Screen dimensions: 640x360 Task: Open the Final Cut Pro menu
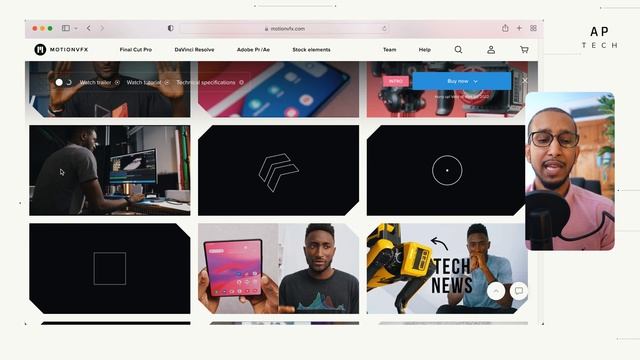136,50
